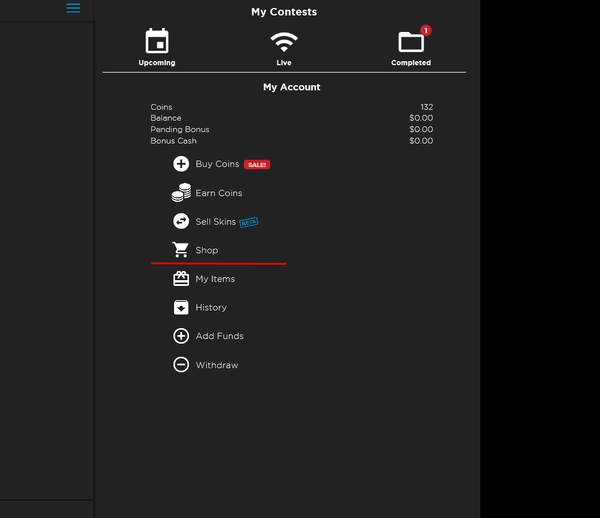Open the hamburger menu icon
The height and width of the screenshot is (518, 600).
tap(73, 8)
